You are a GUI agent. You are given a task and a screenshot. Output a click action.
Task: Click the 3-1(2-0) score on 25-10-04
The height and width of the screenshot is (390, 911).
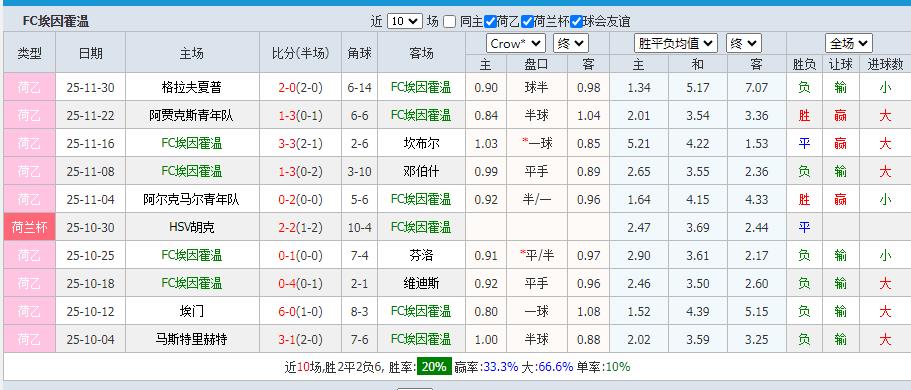(300, 339)
